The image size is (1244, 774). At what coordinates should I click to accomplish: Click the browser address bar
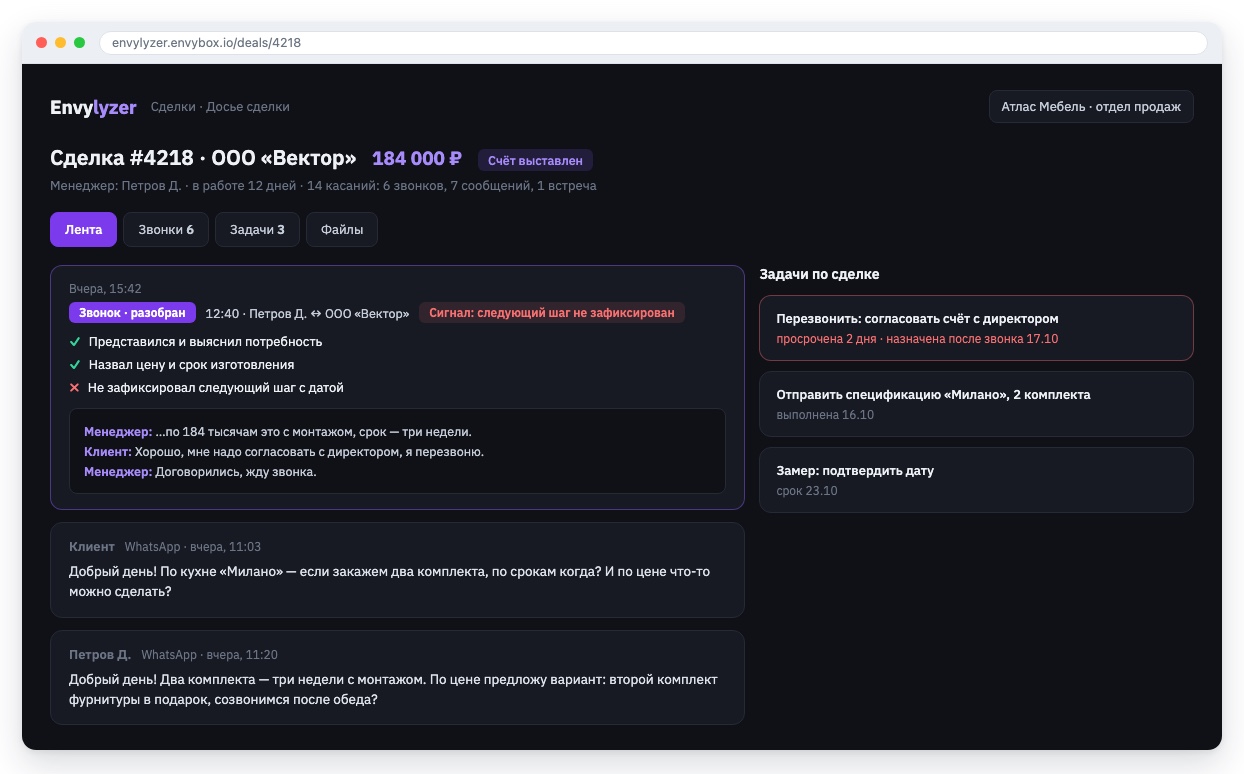coord(653,43)
